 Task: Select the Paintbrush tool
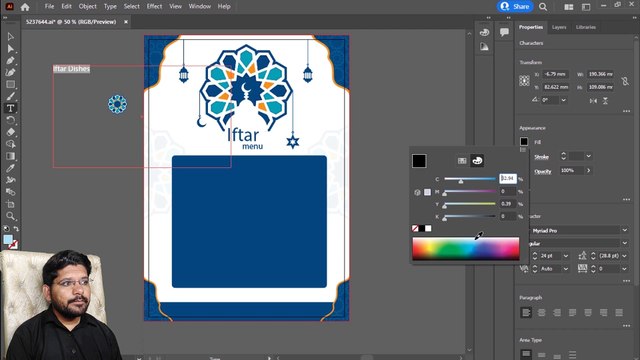pos(11,96)
